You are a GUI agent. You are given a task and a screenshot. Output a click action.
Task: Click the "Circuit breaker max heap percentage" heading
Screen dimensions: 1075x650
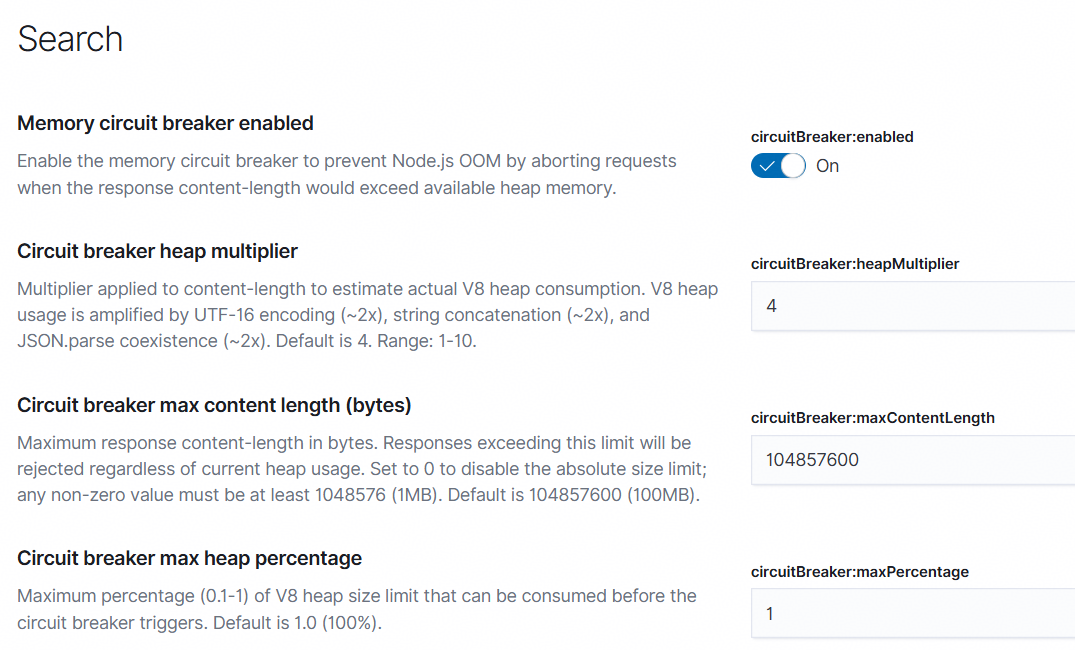coord(189,559)
